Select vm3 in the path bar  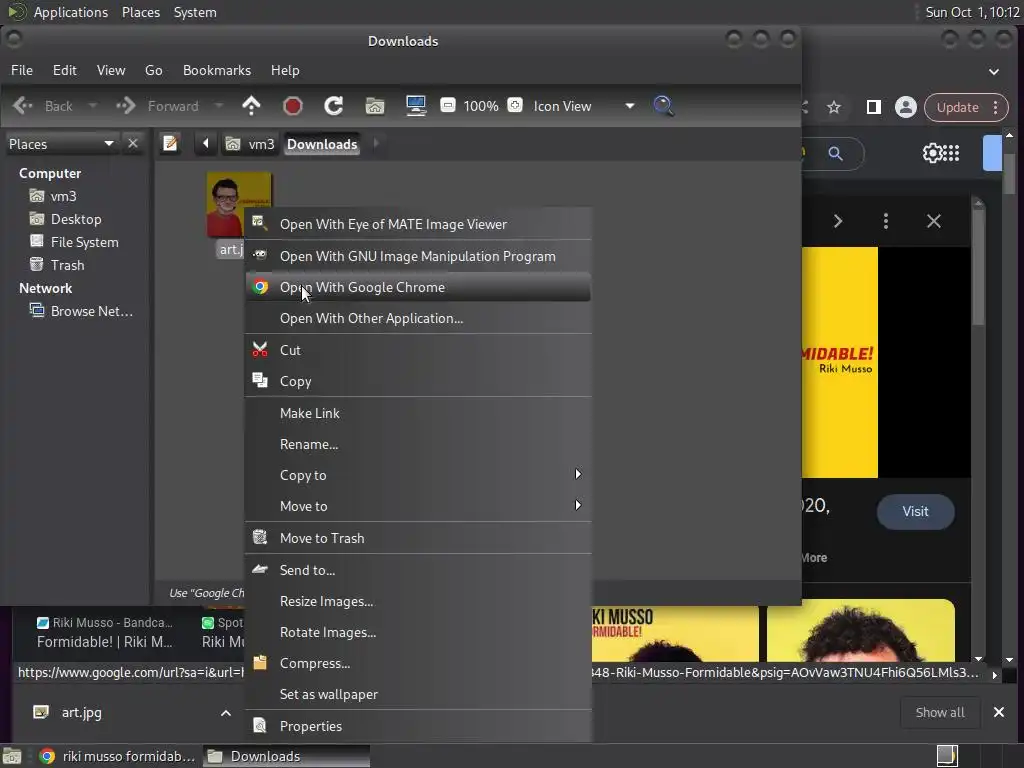coord(251,144)
